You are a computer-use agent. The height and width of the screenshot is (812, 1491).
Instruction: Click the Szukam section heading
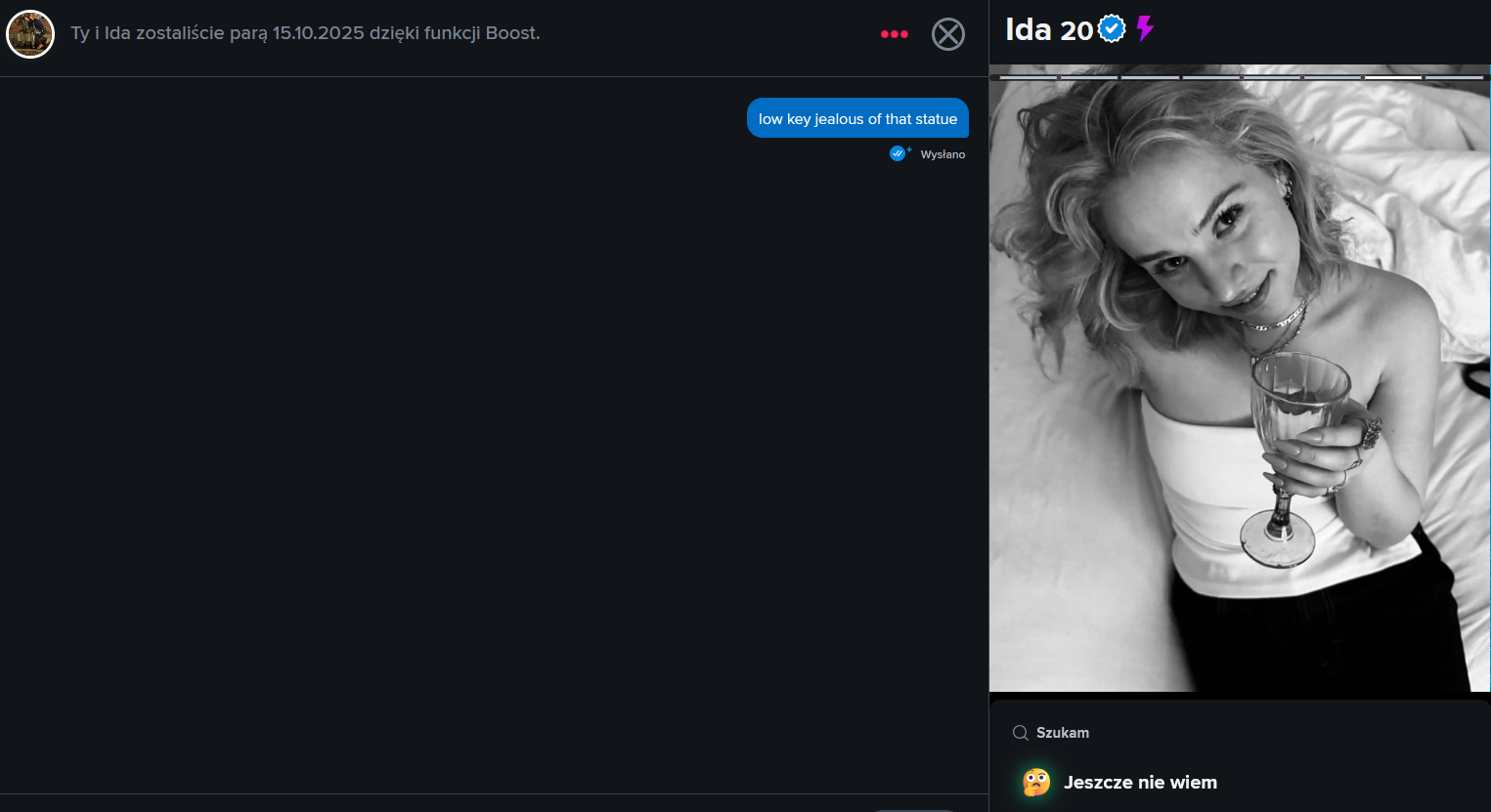point(1063,733)
